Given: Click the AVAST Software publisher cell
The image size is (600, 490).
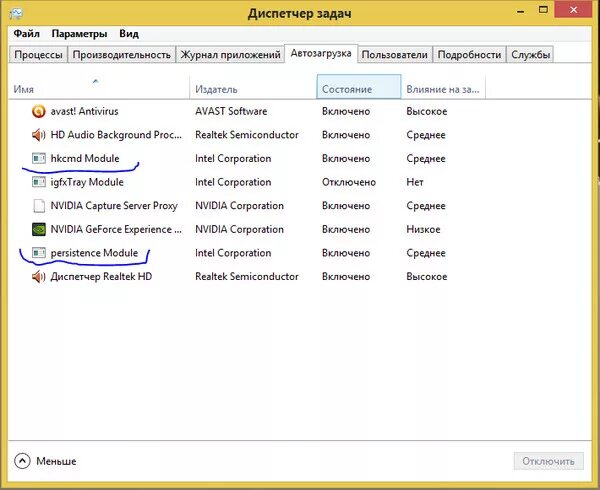Looking at the screenshot, I should tap(231, 111).
